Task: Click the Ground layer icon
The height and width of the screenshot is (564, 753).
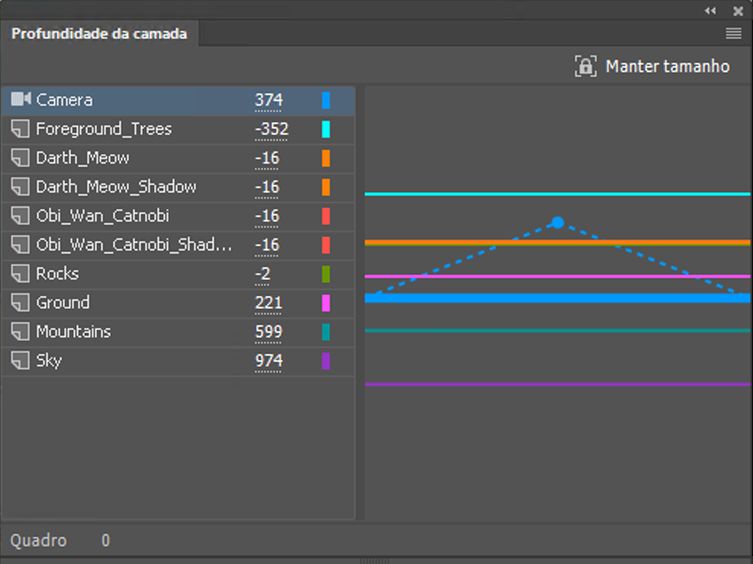Action: [20, 303]
